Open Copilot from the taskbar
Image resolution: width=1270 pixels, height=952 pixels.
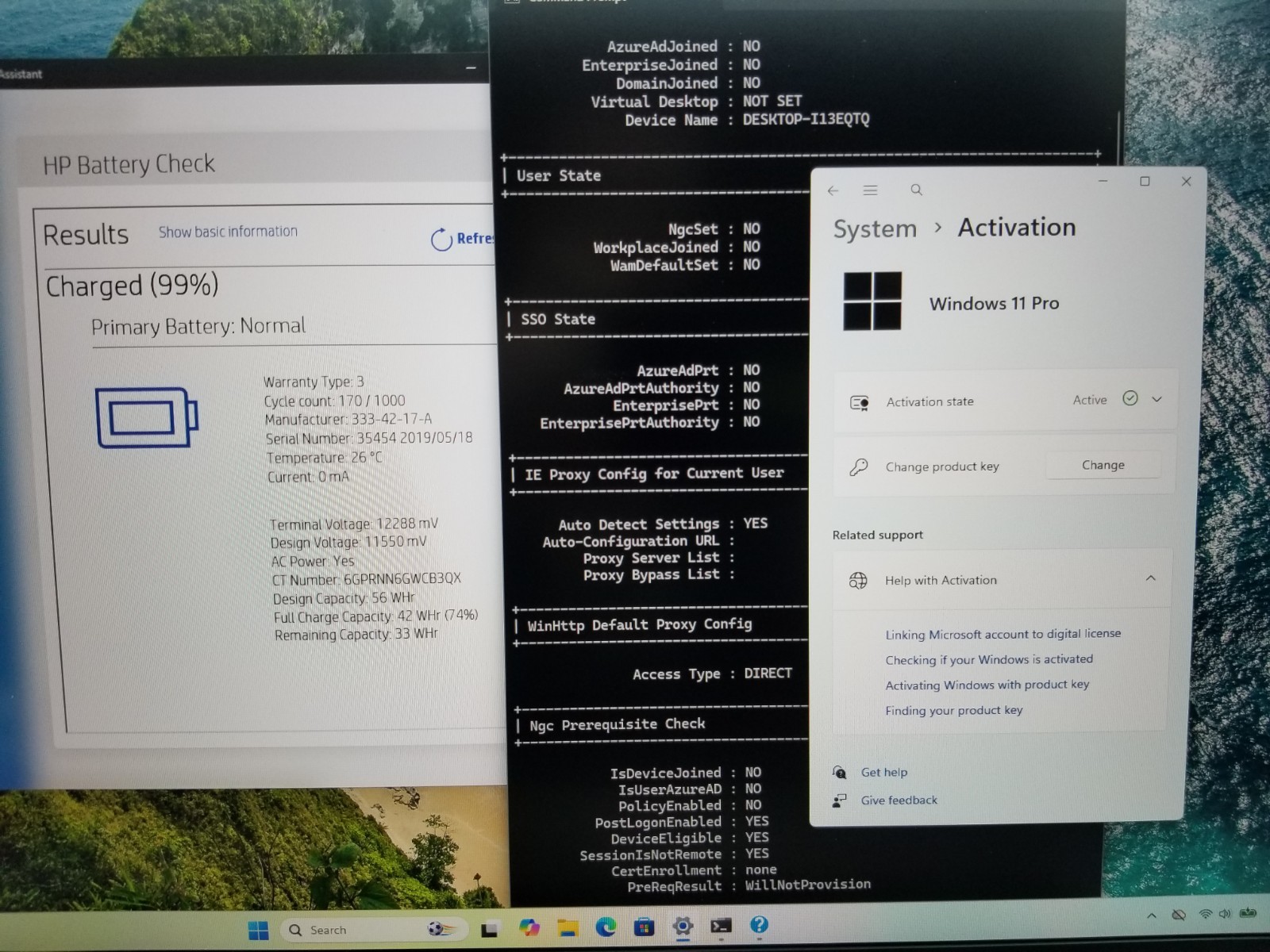[x=529, y=927]
